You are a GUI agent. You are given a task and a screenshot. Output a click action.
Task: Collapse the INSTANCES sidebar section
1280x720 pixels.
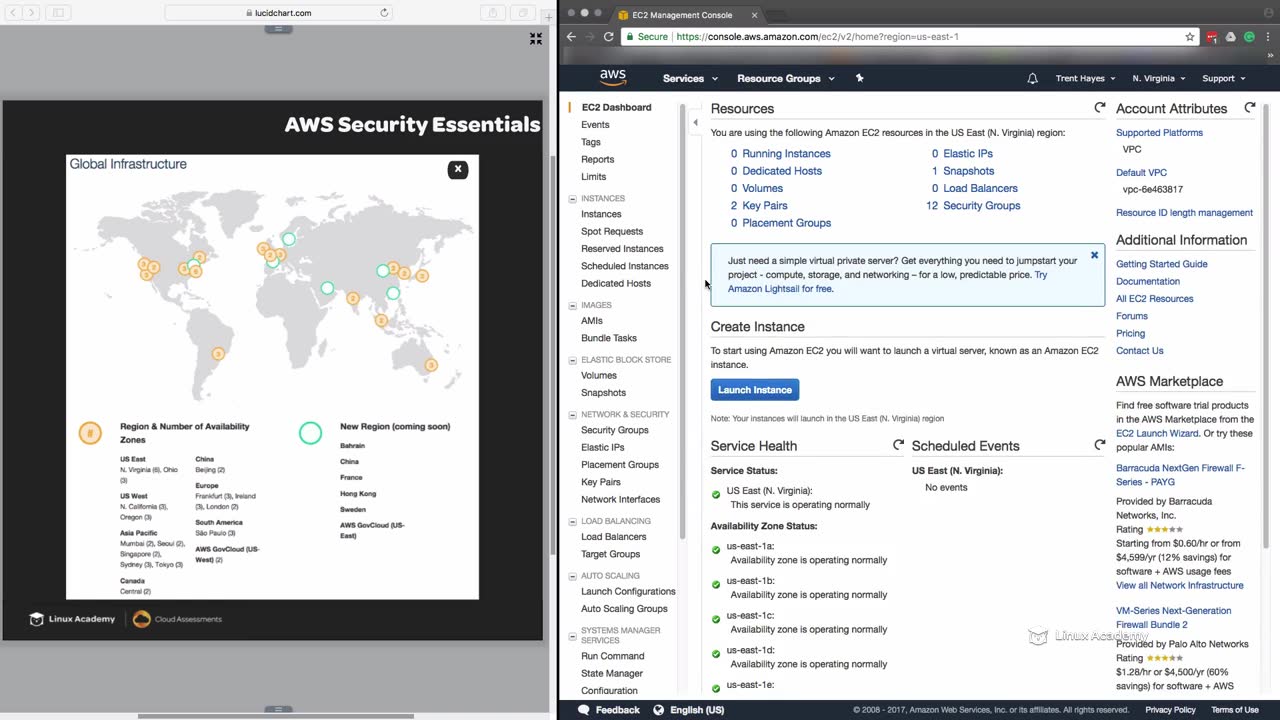[572, 198]
